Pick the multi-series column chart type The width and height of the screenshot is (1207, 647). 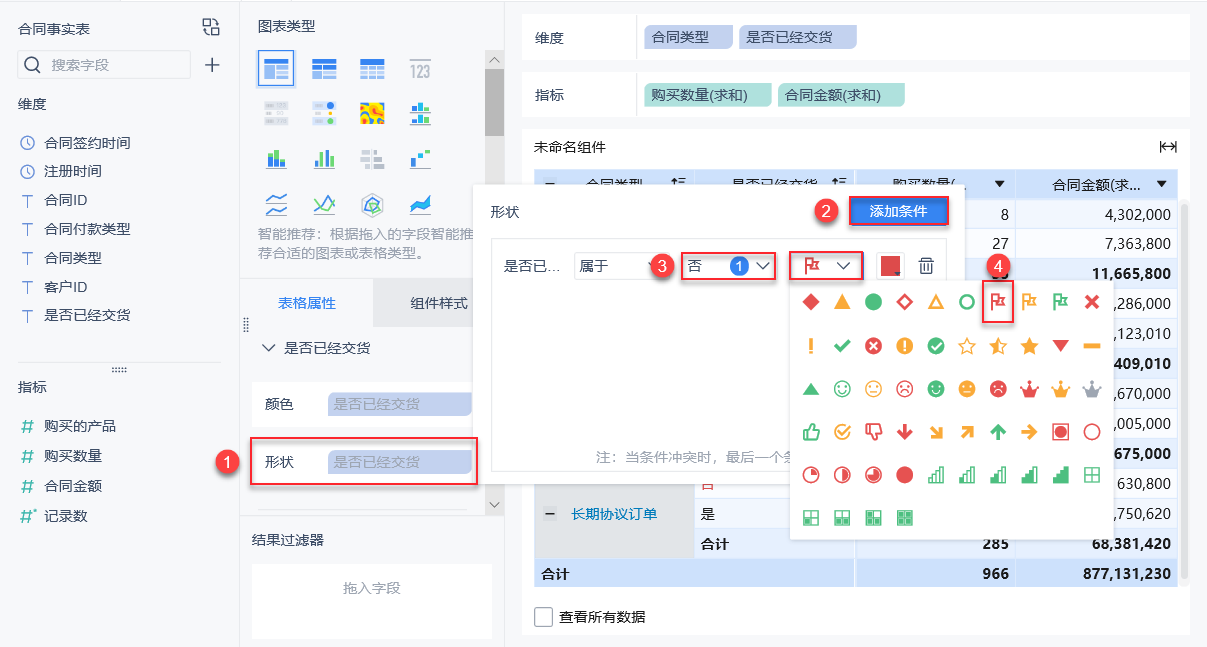point(324,158)
